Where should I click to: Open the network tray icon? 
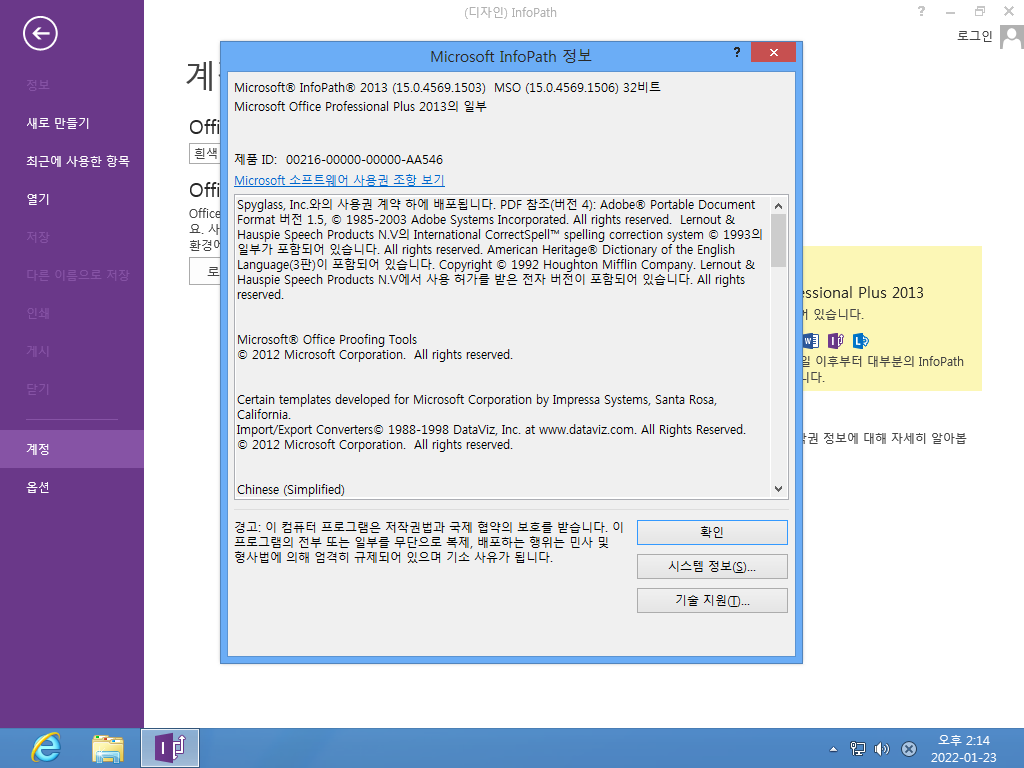click(x=857, y=749)
